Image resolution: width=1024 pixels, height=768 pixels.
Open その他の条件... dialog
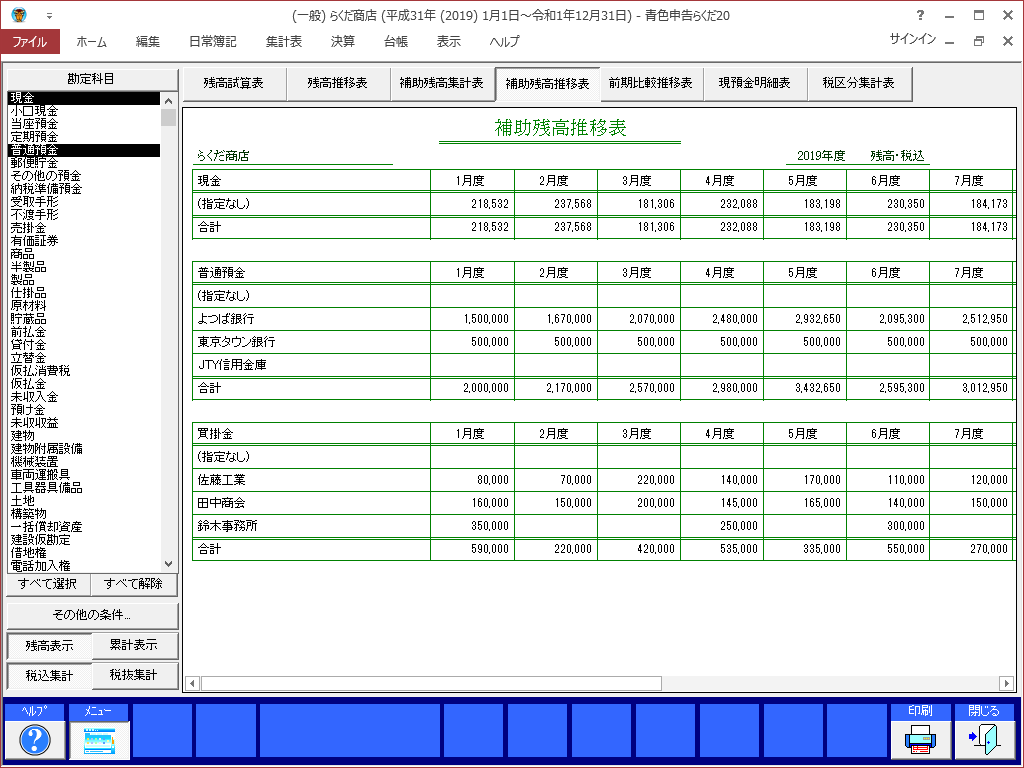point(91,615)
